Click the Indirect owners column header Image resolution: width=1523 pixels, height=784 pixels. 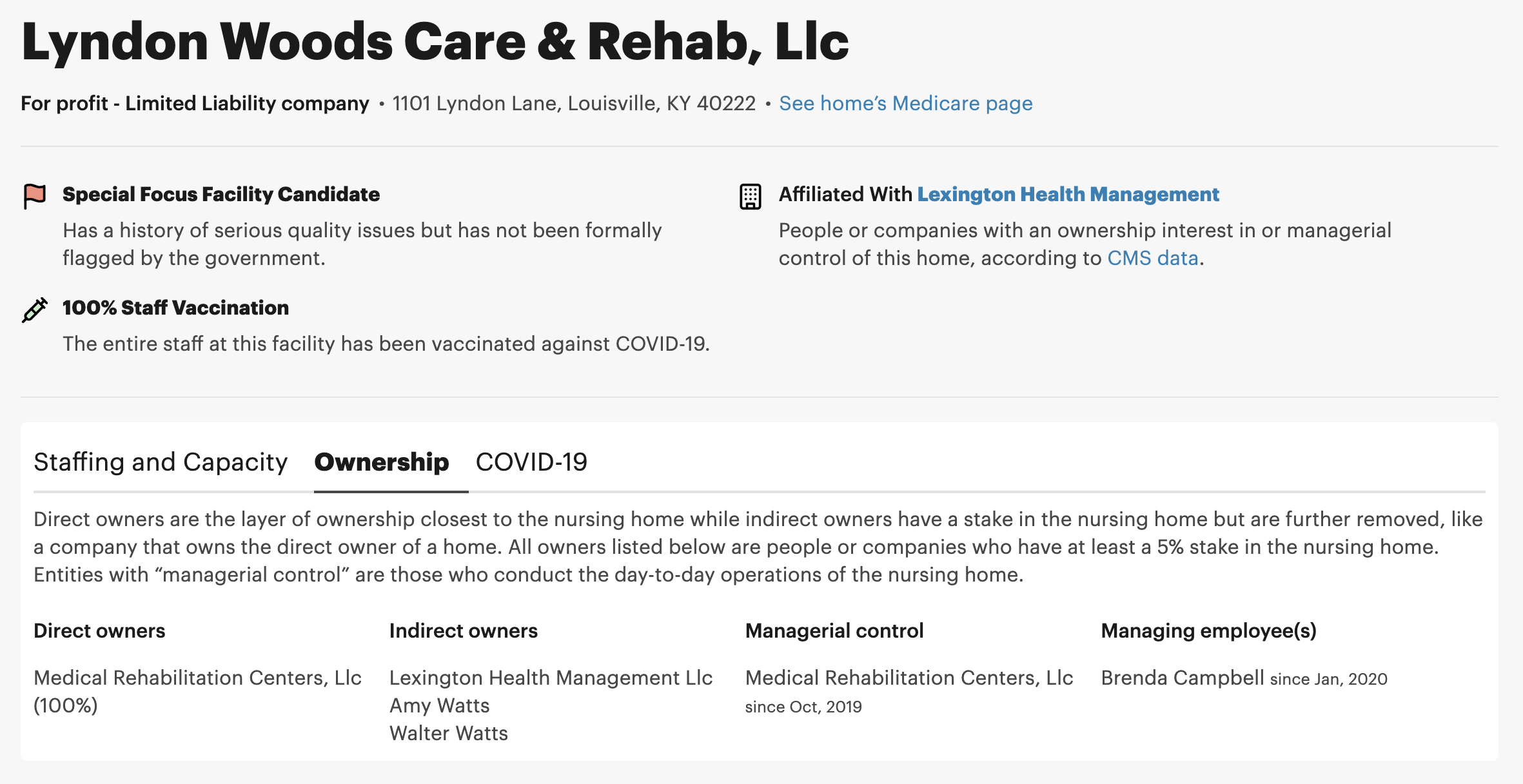tap(463, 631)
